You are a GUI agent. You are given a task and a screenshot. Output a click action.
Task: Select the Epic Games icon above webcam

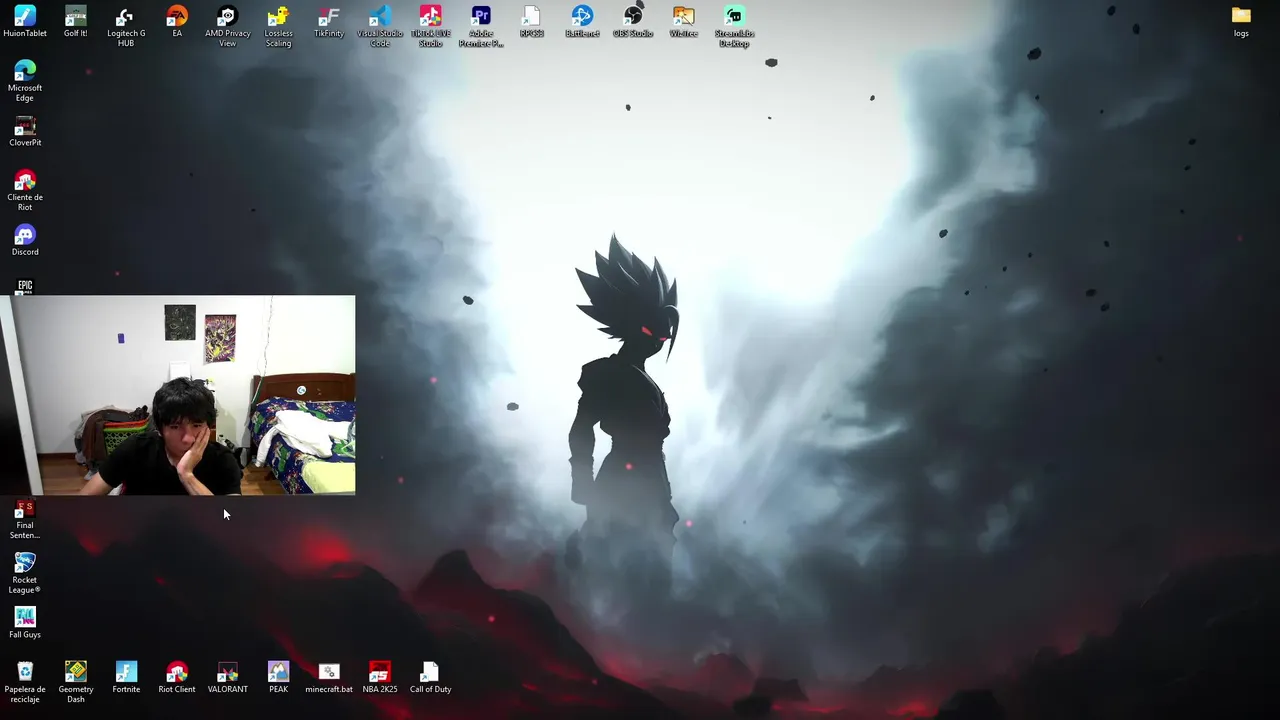25,286
